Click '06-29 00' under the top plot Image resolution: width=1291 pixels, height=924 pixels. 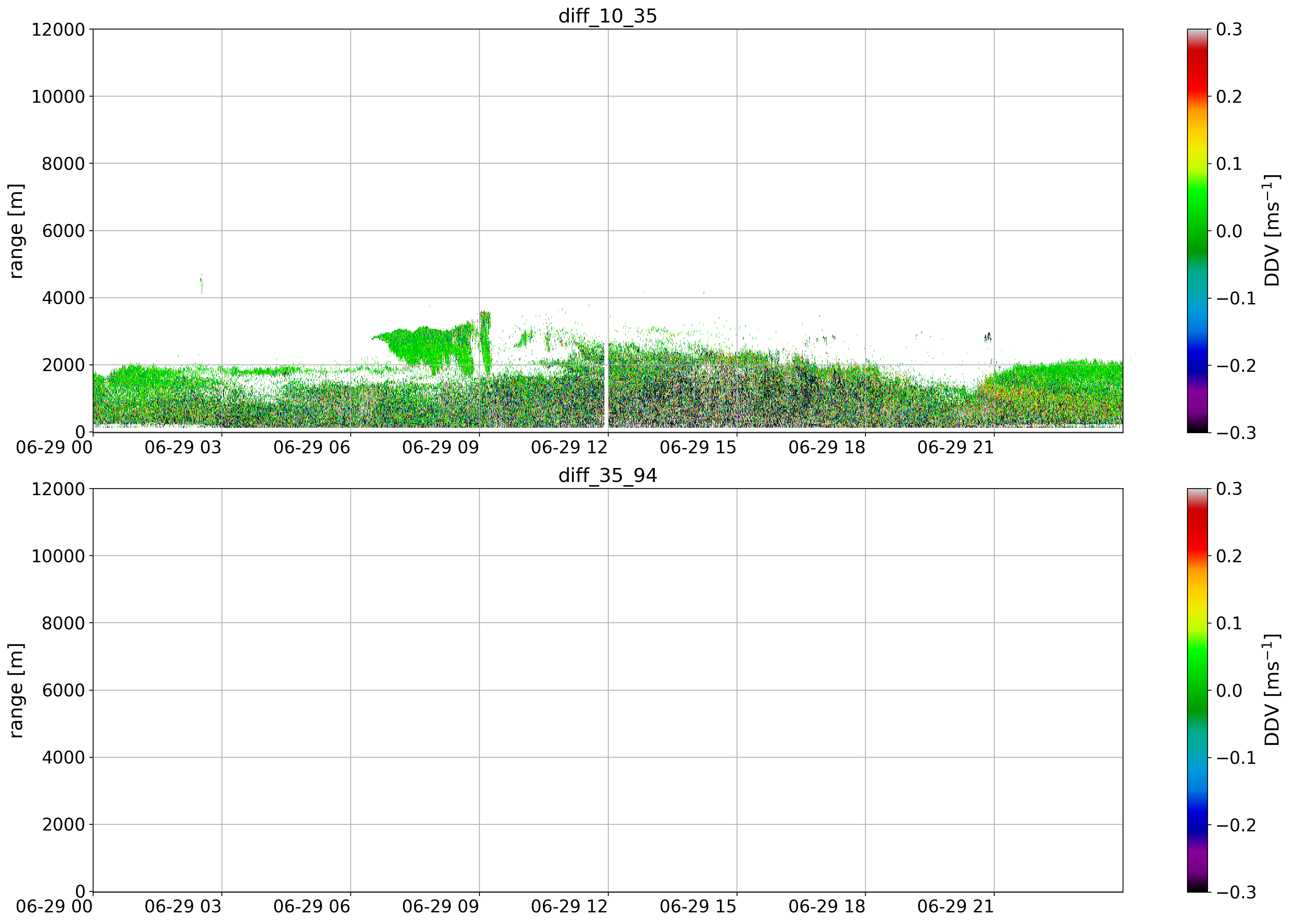click(x=54, y=447)
